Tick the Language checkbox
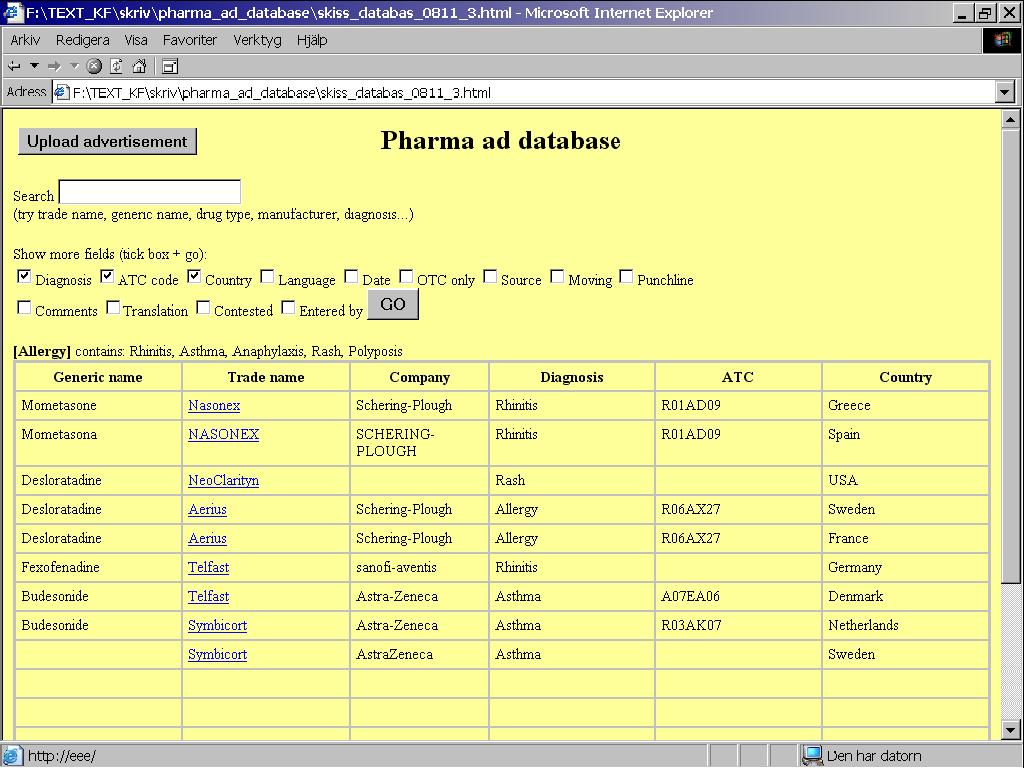The height and width of the screenshot is (768, 1024). (267, 276)
